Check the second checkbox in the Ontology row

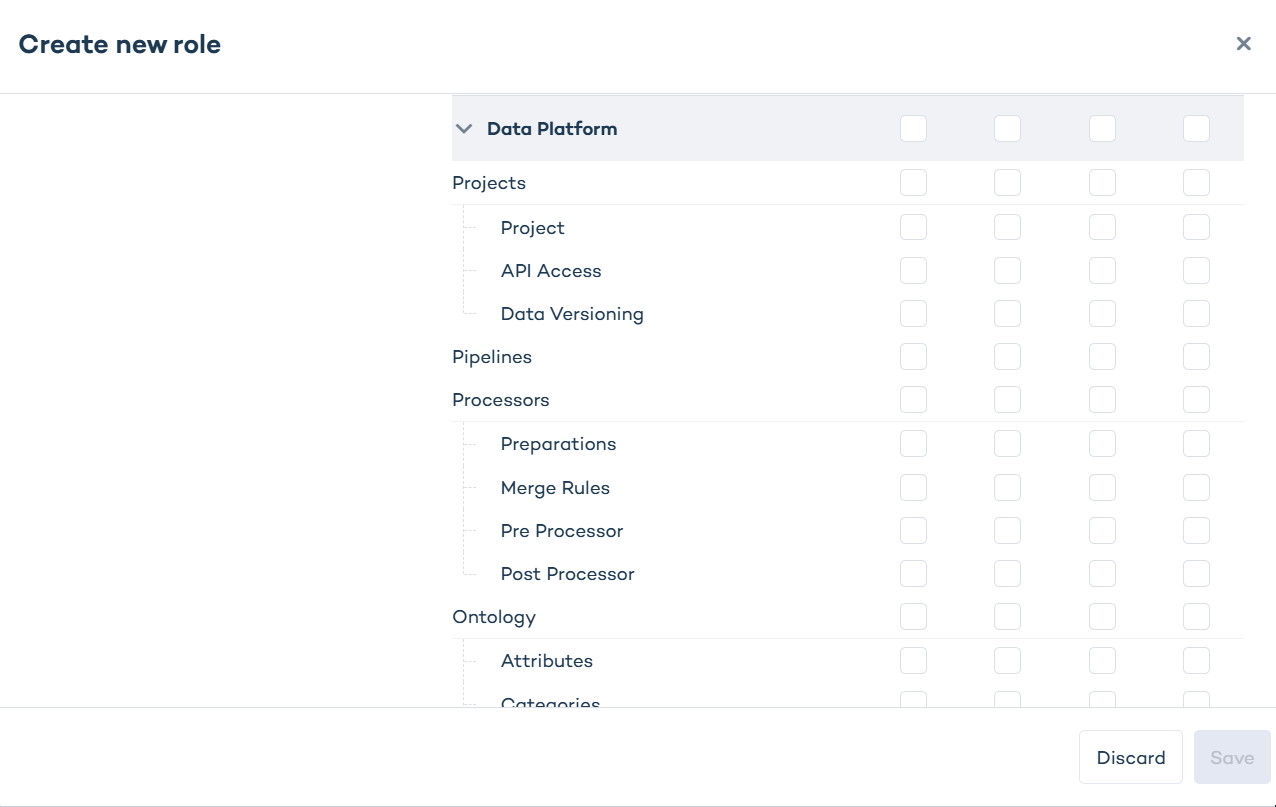(x=1007, y=616)
